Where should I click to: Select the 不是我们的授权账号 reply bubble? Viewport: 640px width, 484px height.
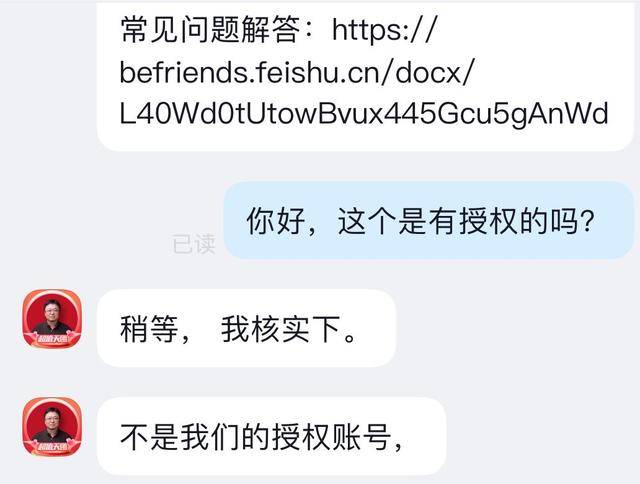coord(271,436)
